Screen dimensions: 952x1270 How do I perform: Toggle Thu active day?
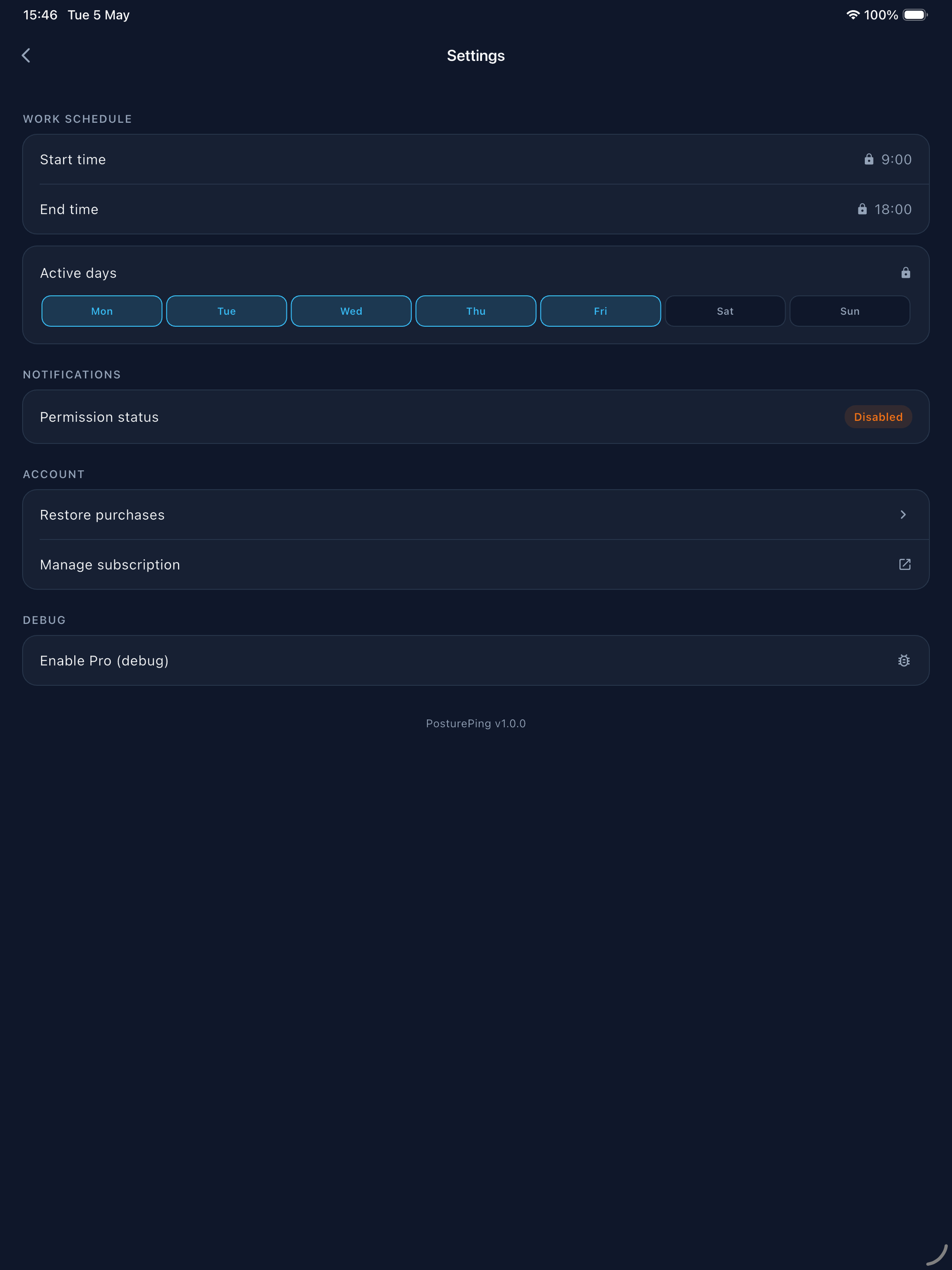476,311
